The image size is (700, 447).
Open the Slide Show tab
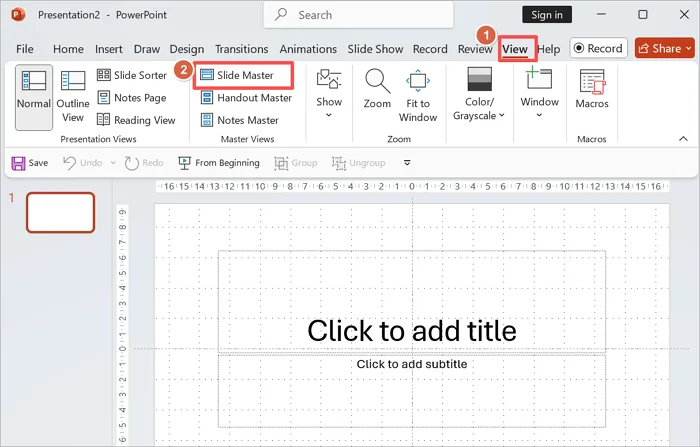point(375,49)
